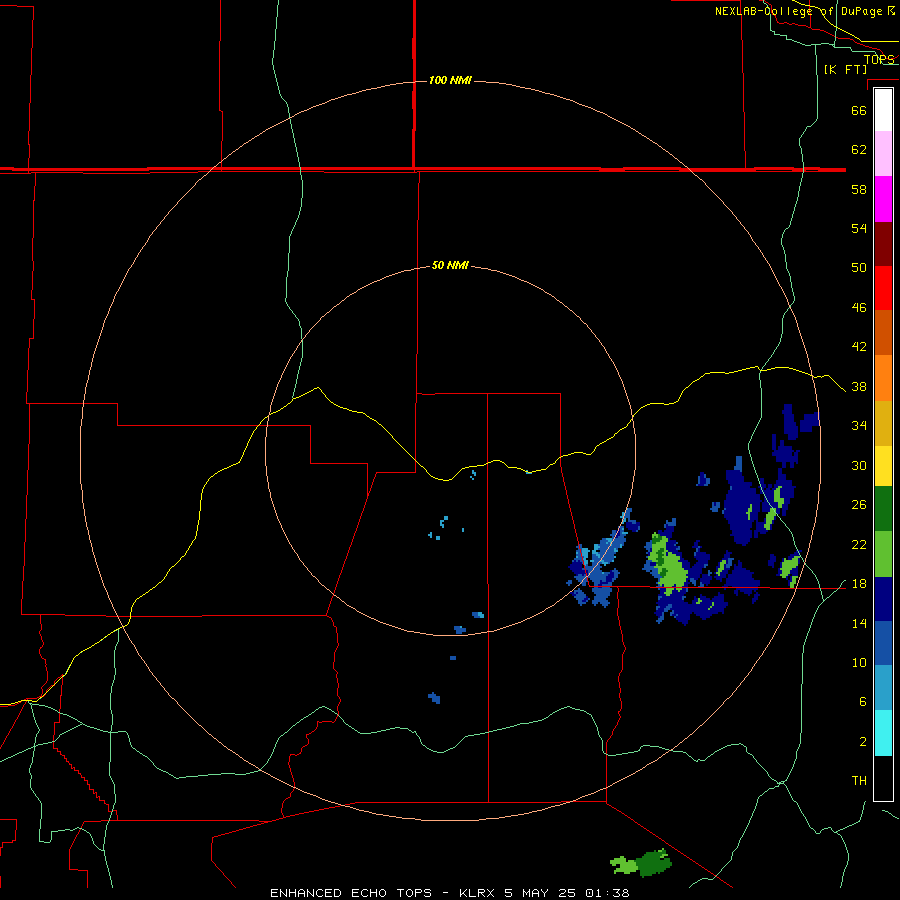This screenshot has height=900, width=900.
Task: Click the TH legend label
Action: click(x=859, y=781)
